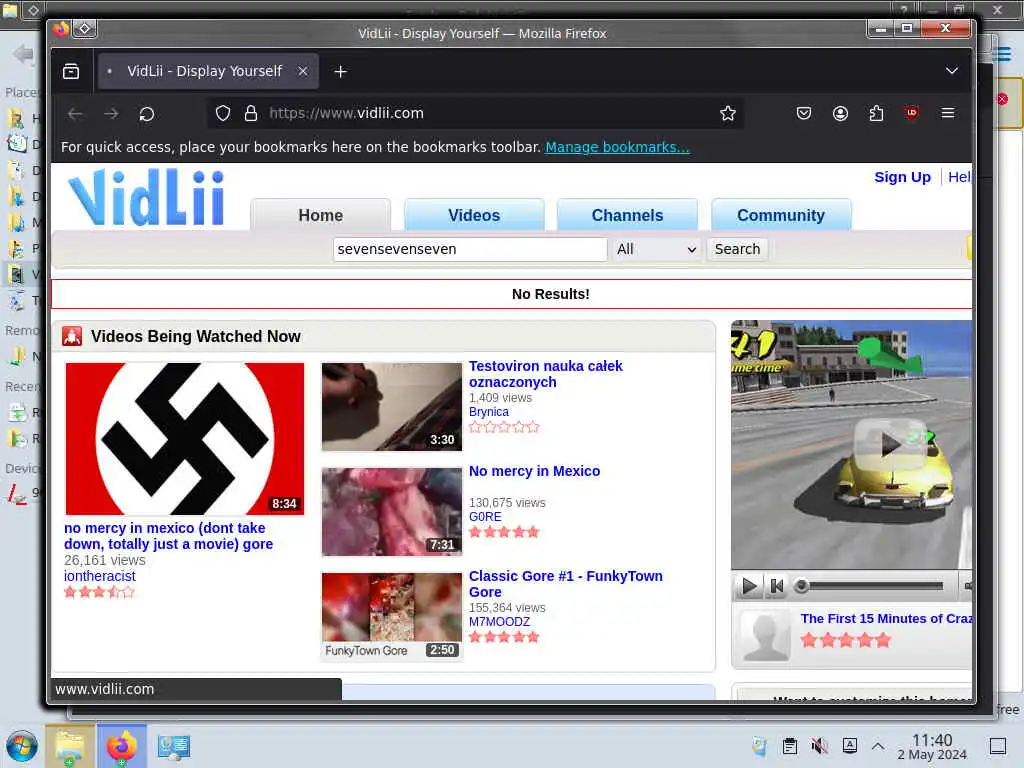Click the star rating under Brynica
This screenshot has height=768, width=1024.
pyautogui.click(x=504, y=427)
